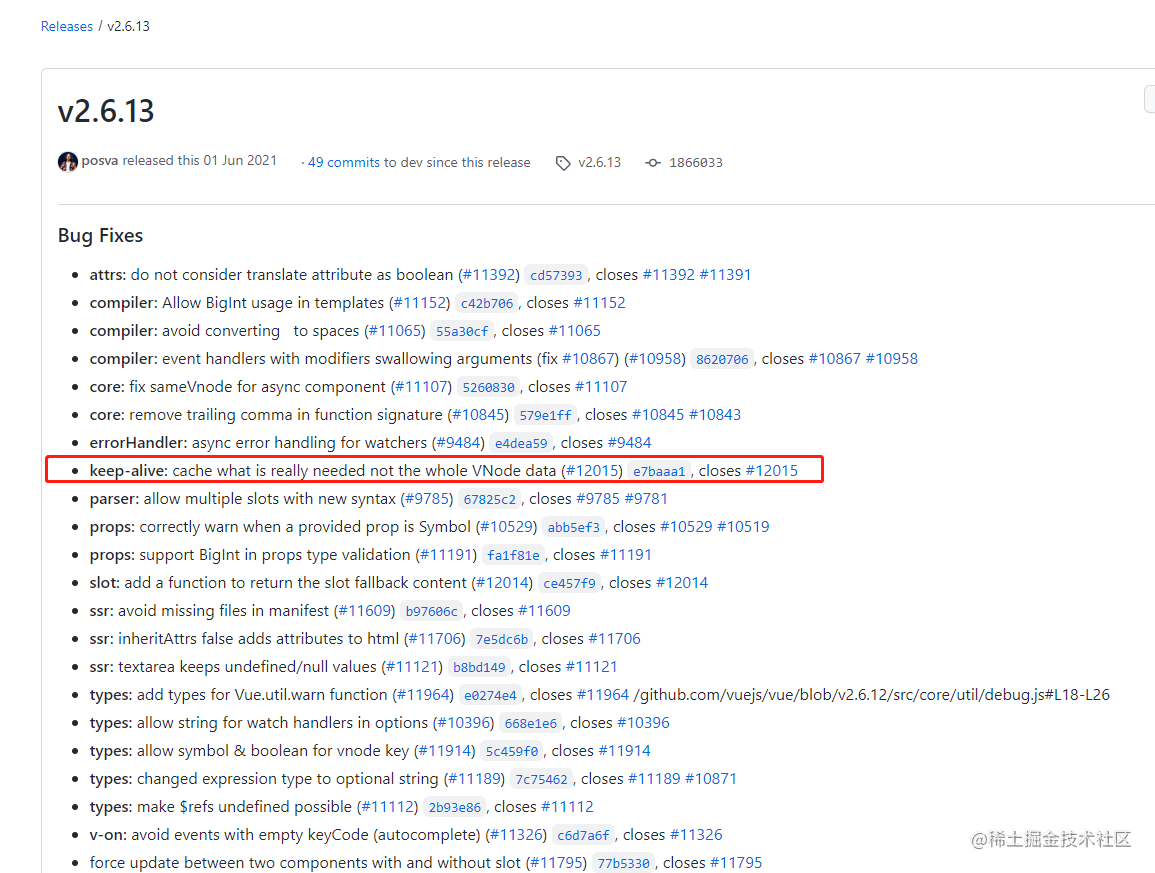Open commit hash abb5ef3

coord(574,527)
